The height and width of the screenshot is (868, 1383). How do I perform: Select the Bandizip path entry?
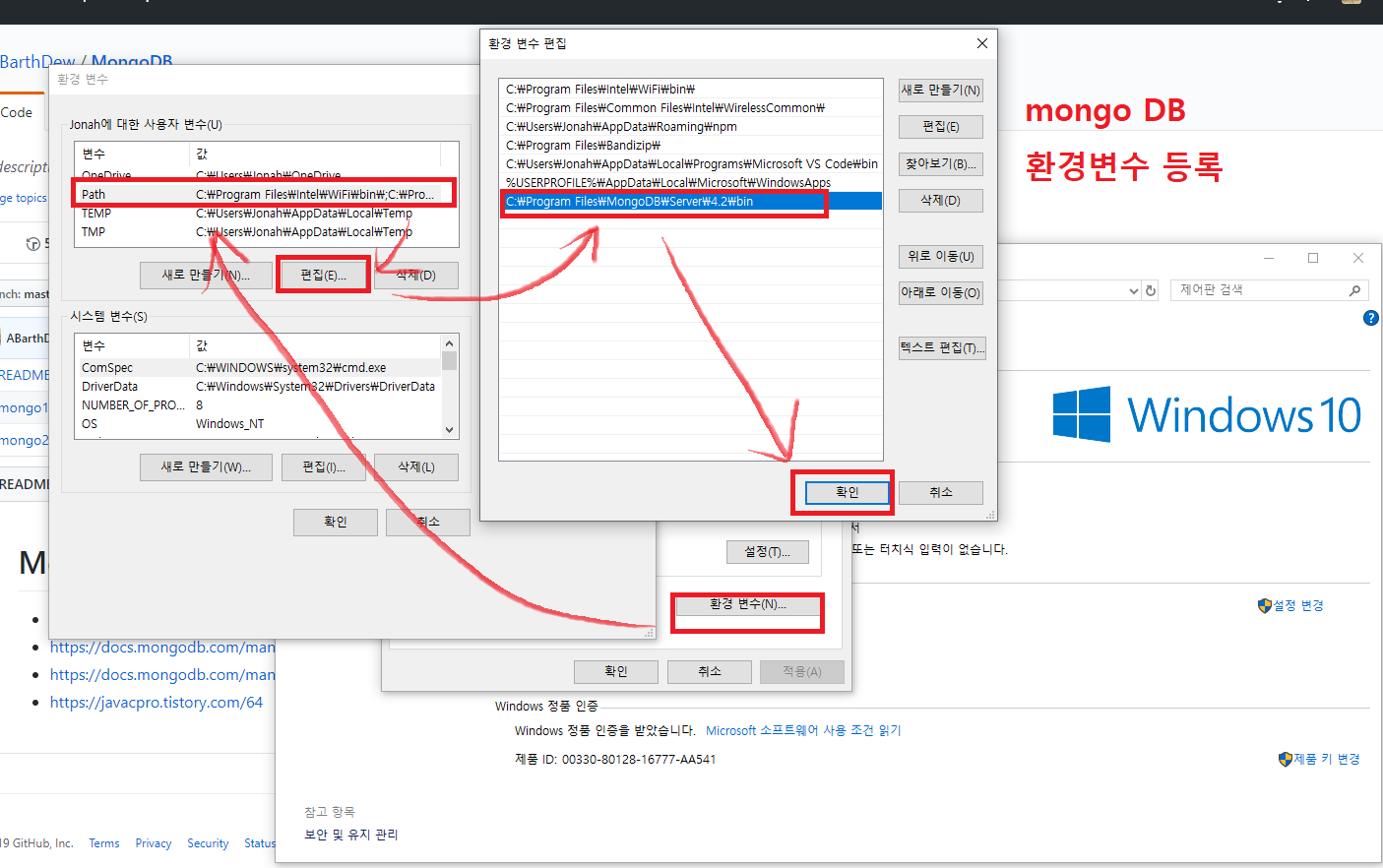[x=691, y=145]
